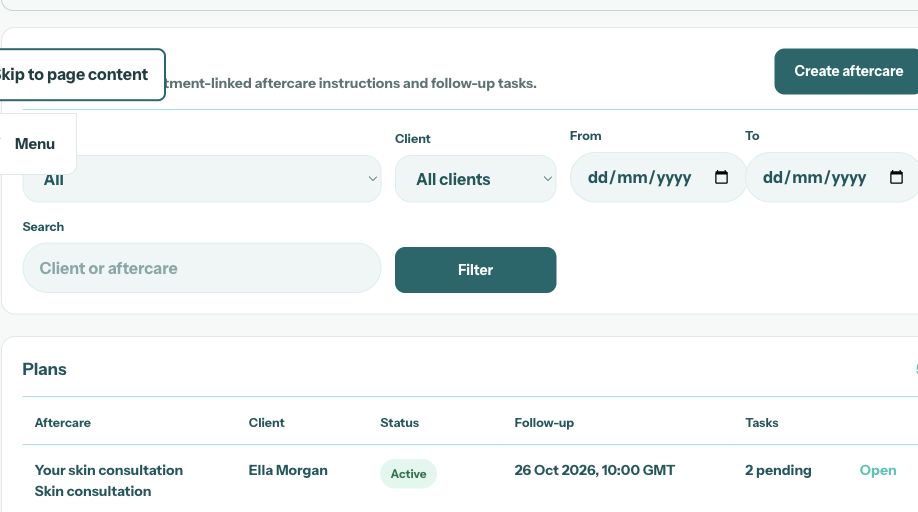Click the Active status badge
The image size is (918, 512).
pos(409,473)
